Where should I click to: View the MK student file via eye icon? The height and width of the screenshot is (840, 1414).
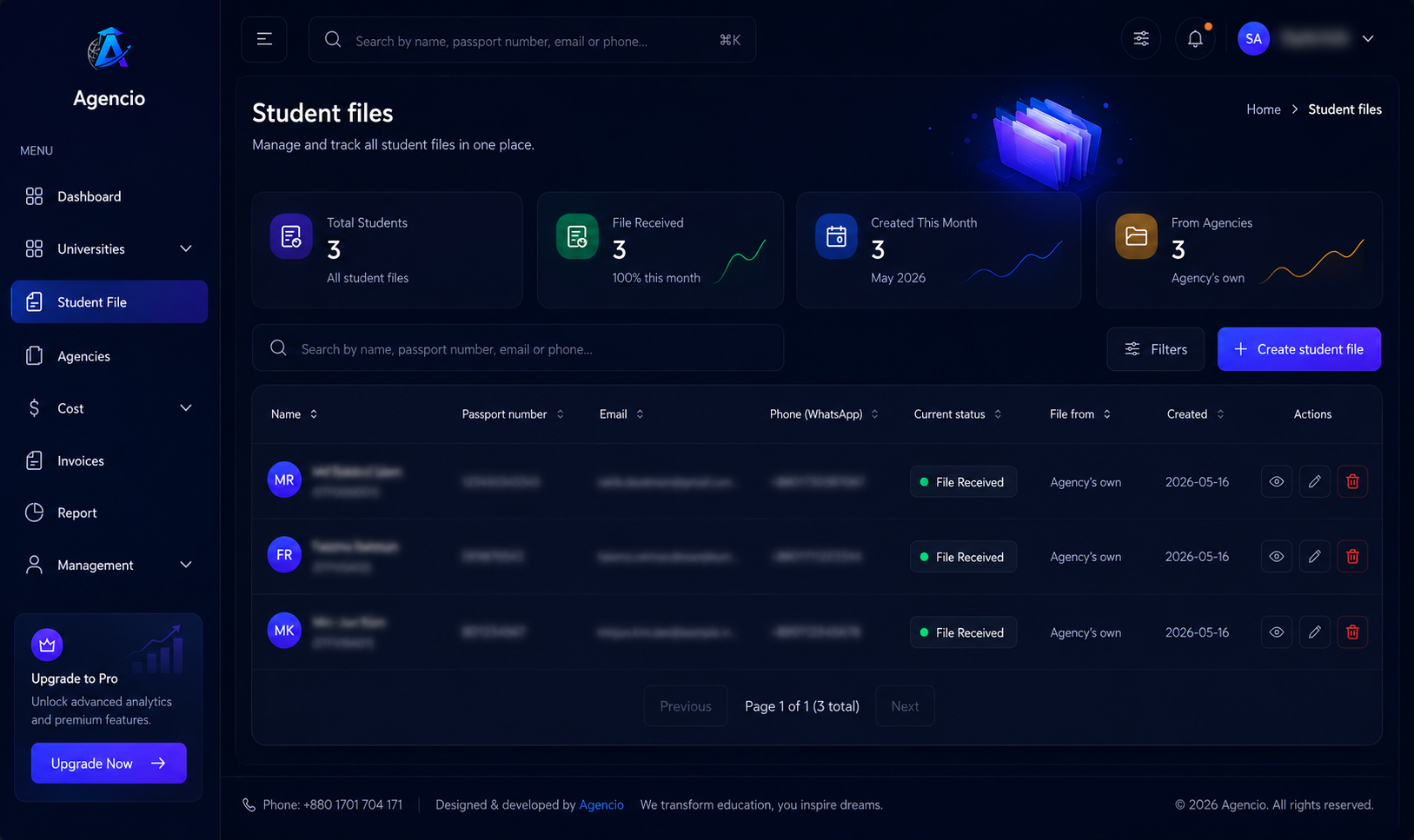click(x=1276, y=632)
